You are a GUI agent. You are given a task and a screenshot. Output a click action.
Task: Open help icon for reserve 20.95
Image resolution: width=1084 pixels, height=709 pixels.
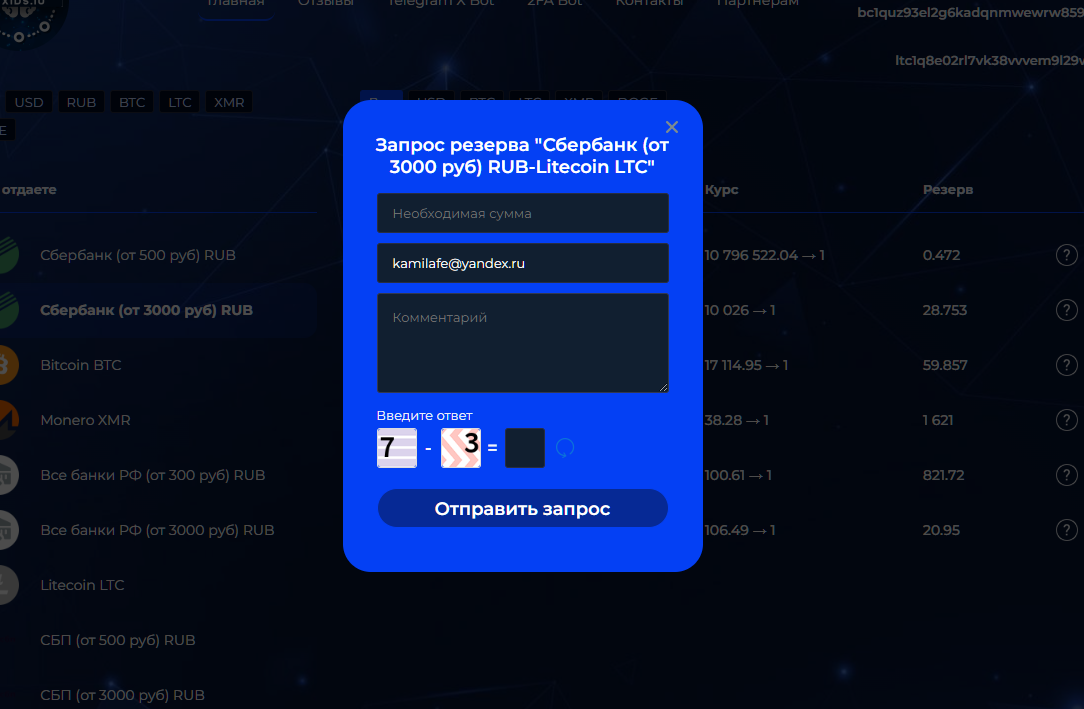(x=1067, y=530)
